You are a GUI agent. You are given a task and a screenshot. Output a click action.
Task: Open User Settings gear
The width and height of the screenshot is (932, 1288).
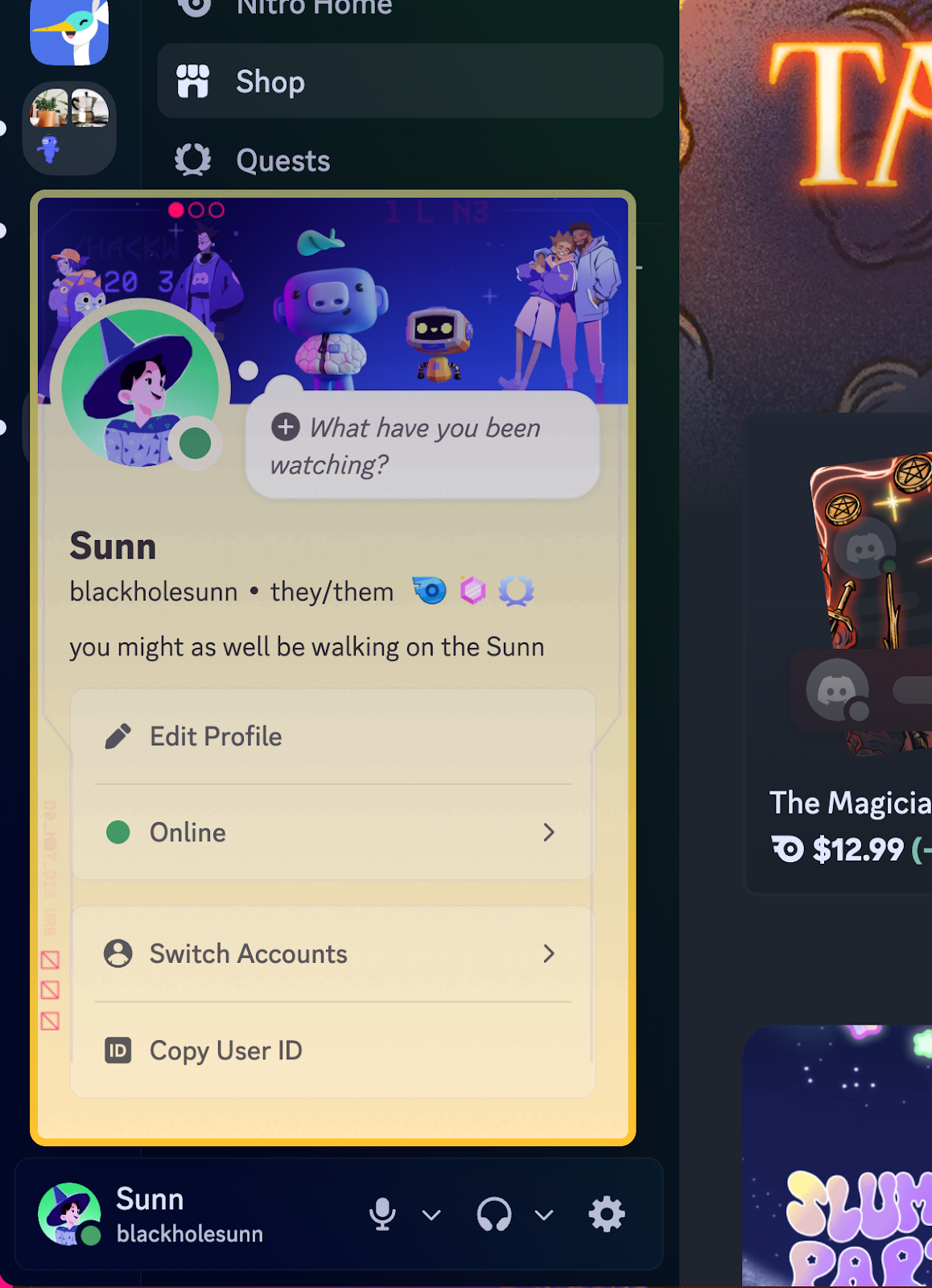(x=607, y=1214)
